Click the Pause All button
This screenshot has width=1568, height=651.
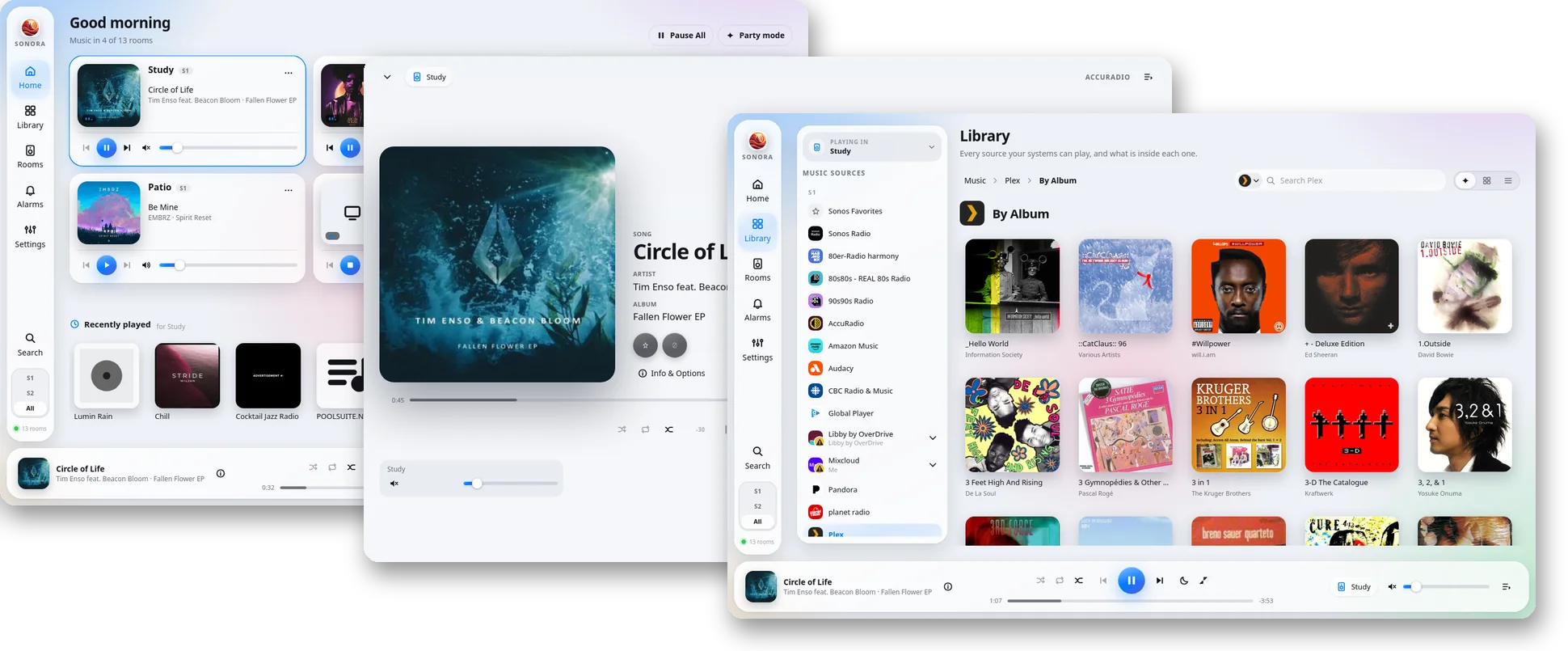click(x=681, y=36)
